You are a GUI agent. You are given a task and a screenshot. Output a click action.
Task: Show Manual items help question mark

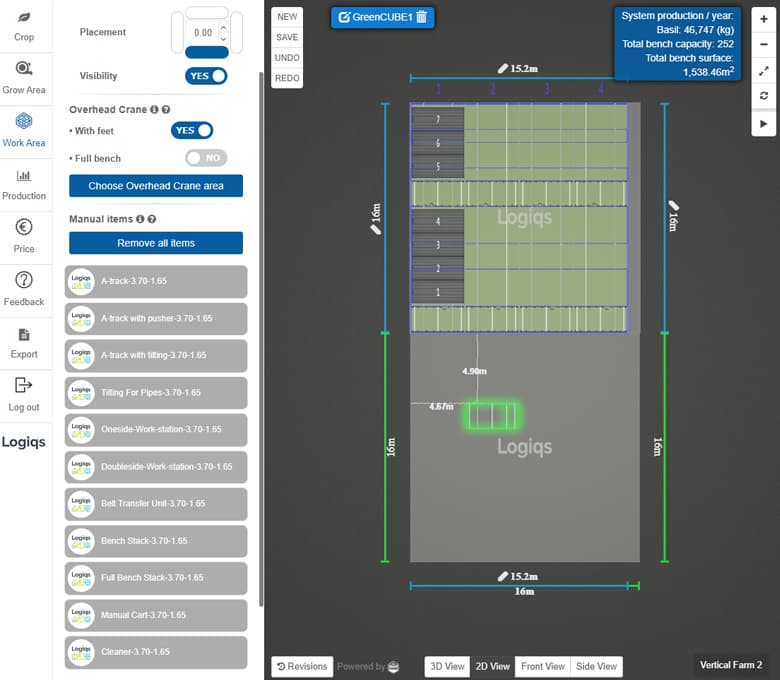click(x=152, y=219)
